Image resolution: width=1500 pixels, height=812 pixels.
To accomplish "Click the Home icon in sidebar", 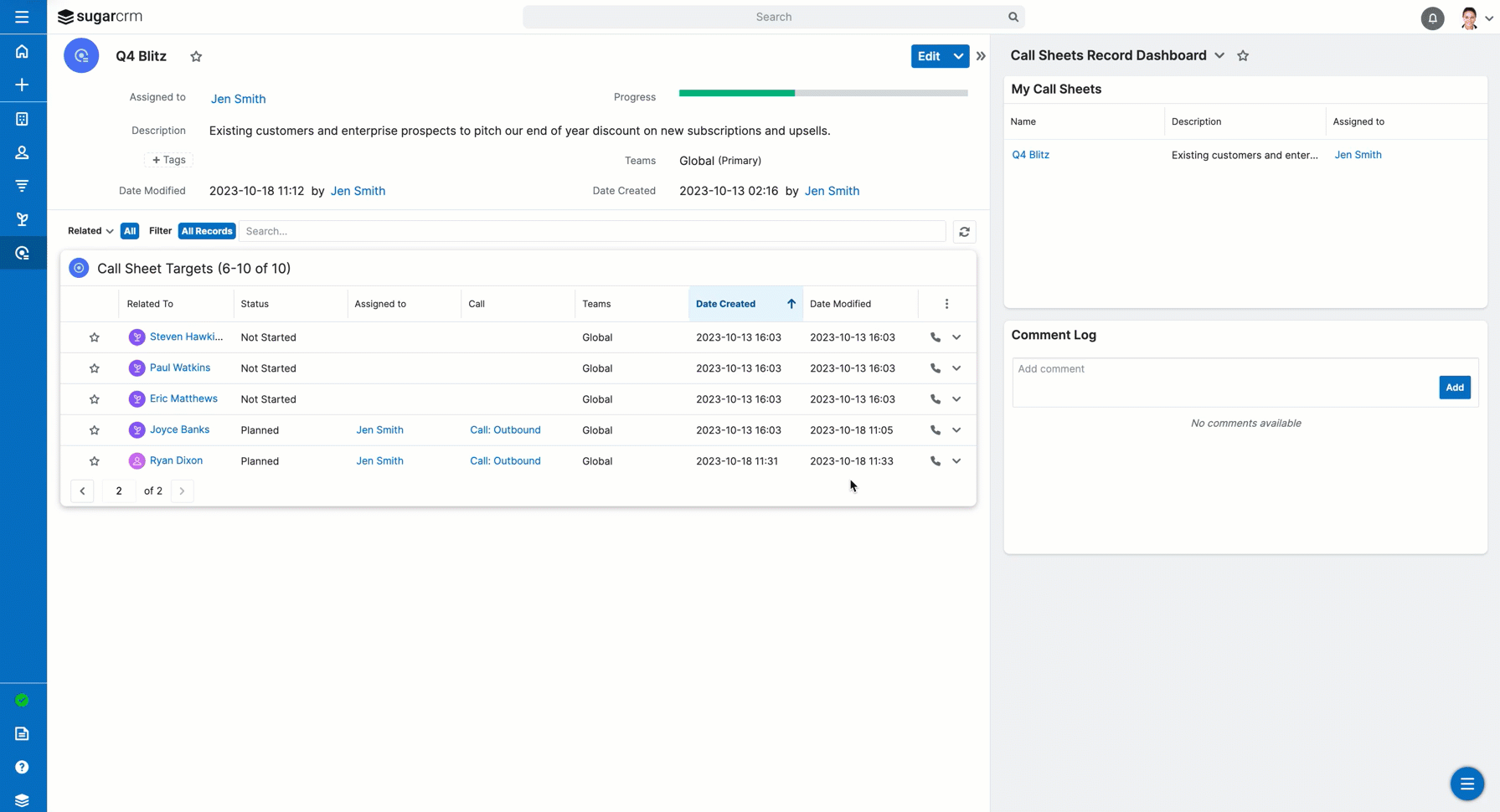I will coord(23,52).
